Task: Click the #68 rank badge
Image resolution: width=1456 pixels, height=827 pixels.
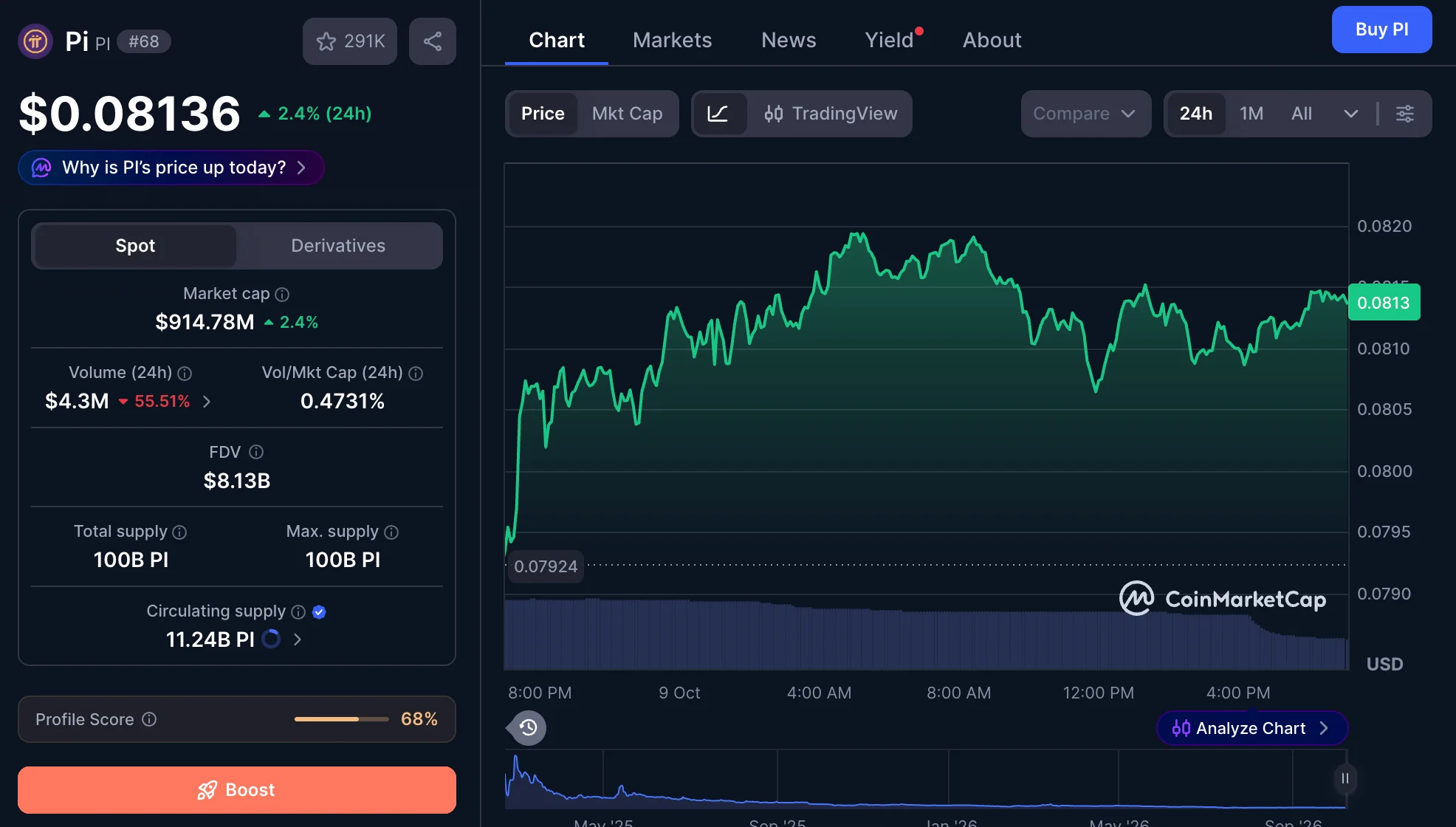Action: (144, 41)
